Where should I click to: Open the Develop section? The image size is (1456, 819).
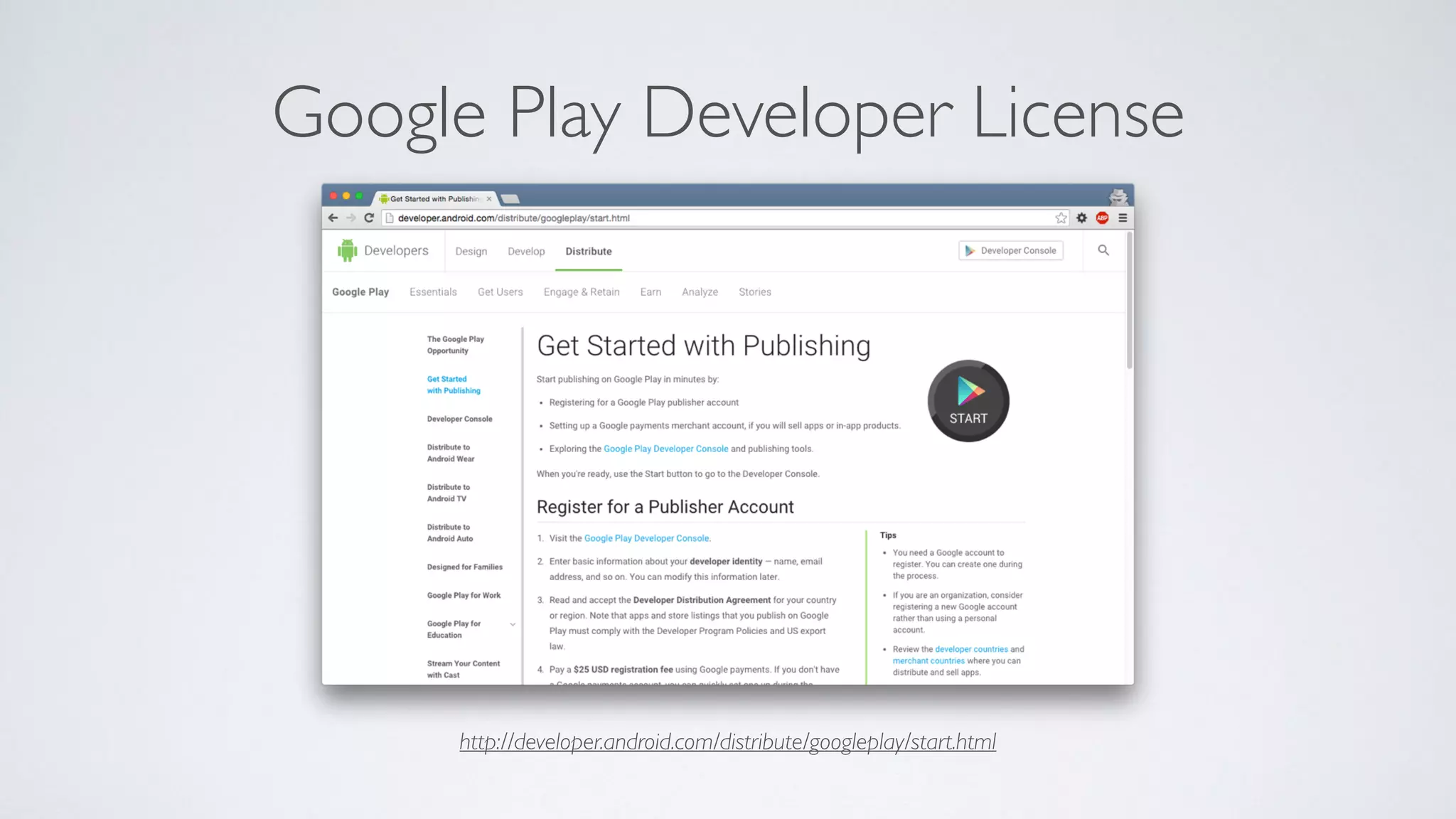tap(526, 251)
